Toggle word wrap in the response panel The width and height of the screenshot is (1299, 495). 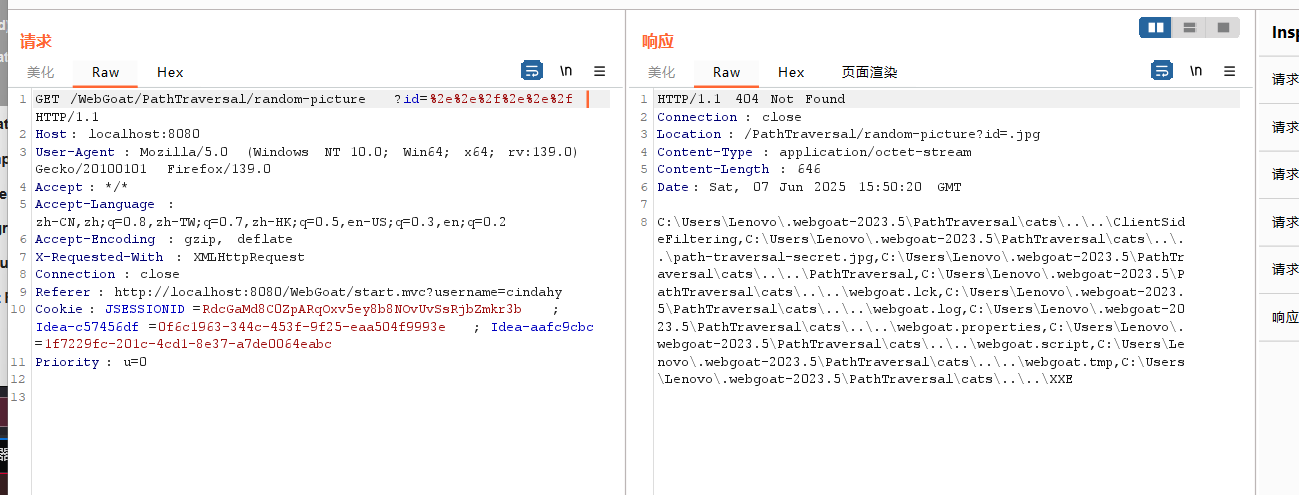[x=1162, y=71]
